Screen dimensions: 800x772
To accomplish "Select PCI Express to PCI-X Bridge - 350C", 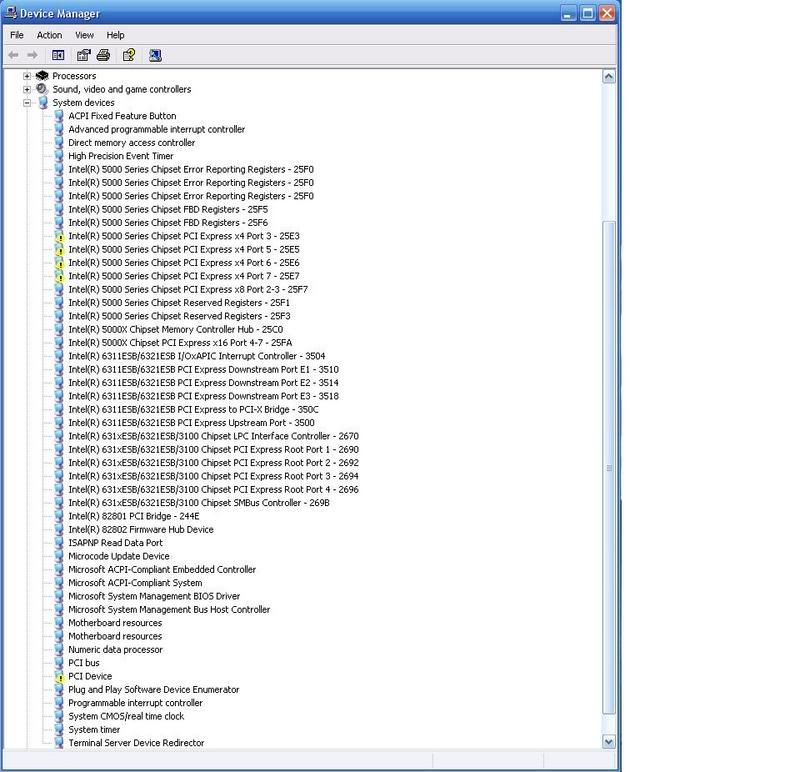I will pyautogui.click(x=194, y=410).
